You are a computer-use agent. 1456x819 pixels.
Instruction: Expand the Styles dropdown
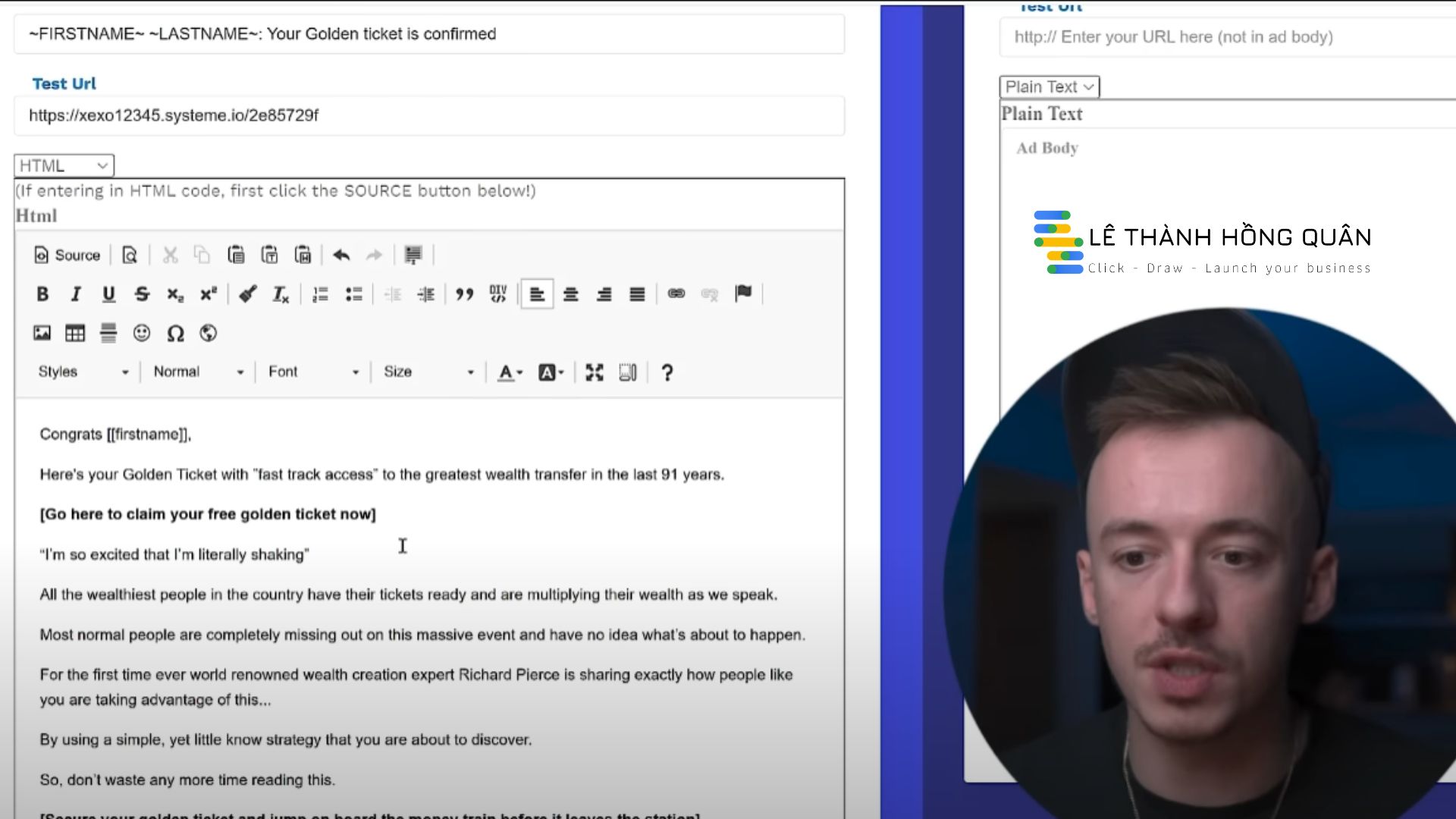point(83,372)
